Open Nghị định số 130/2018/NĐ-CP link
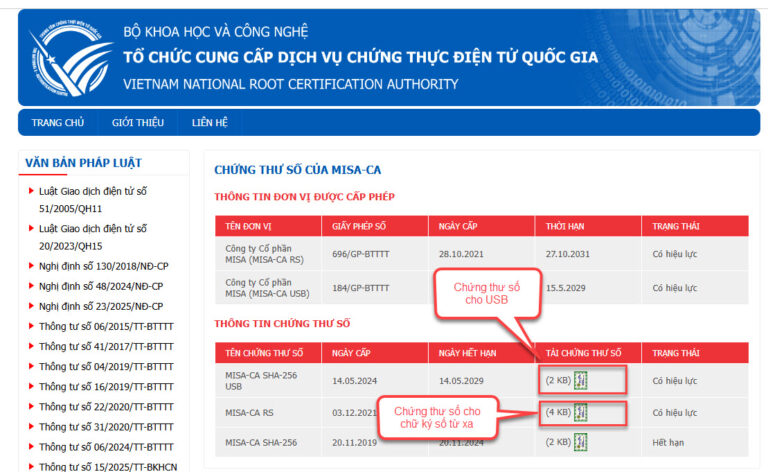The height and width of the screenshot is (472, 768). 103,266
